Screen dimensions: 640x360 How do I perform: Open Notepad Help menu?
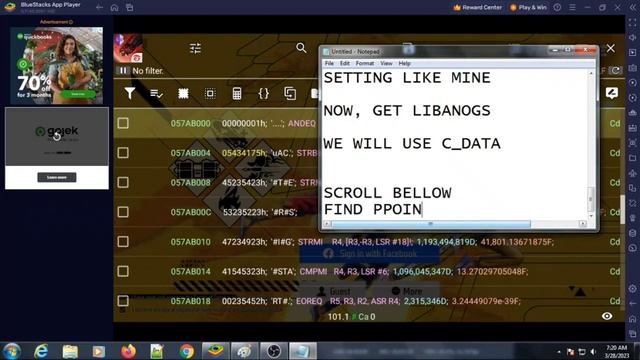tap(404, 63)
